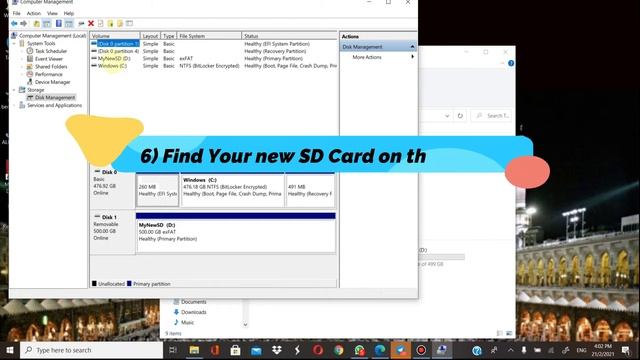This screenshot has height=360, width=640.
Task: Sort by the File System column header
Action: point(209,36)
